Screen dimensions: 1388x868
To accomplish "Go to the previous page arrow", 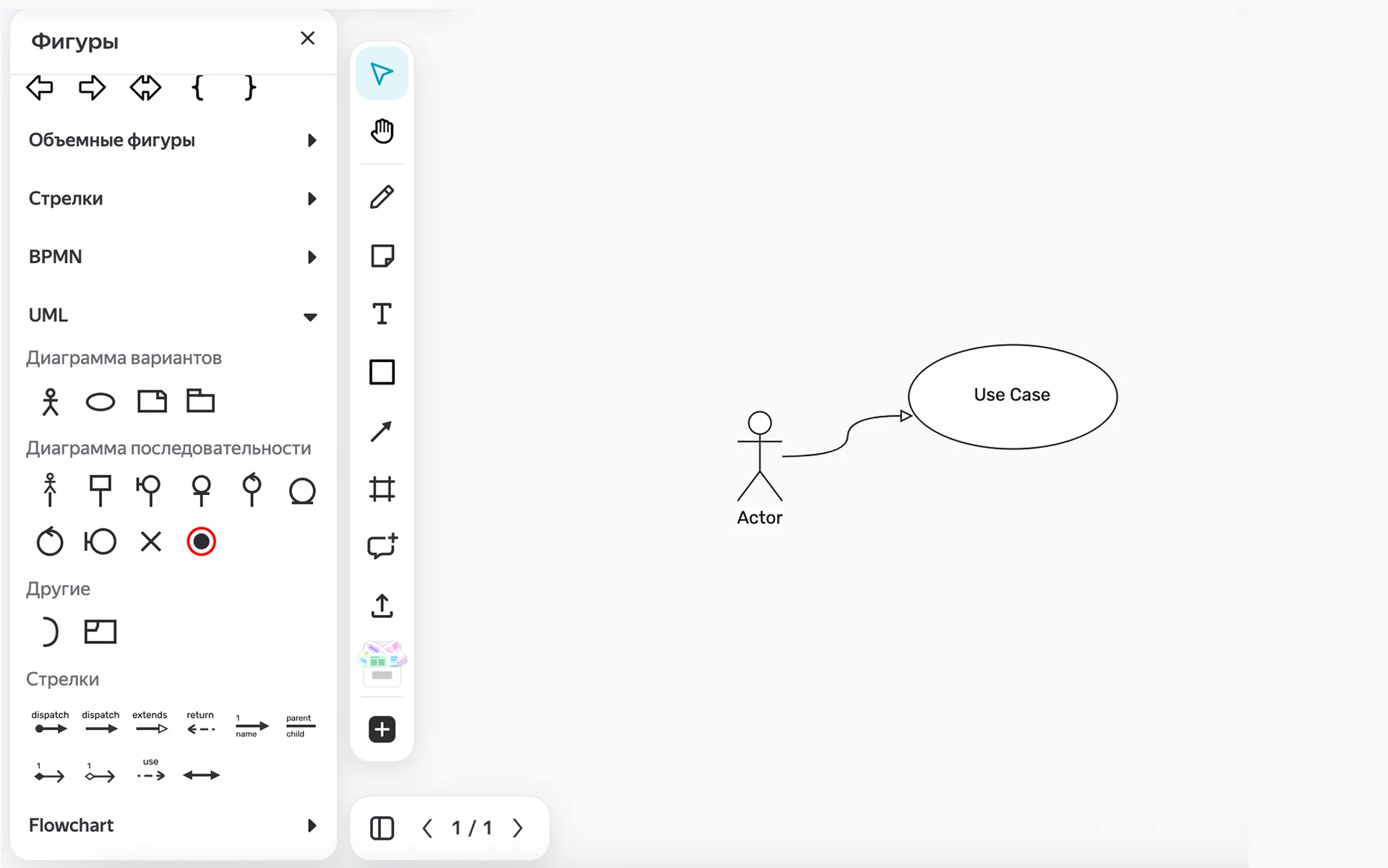I will tap(427, 828).
